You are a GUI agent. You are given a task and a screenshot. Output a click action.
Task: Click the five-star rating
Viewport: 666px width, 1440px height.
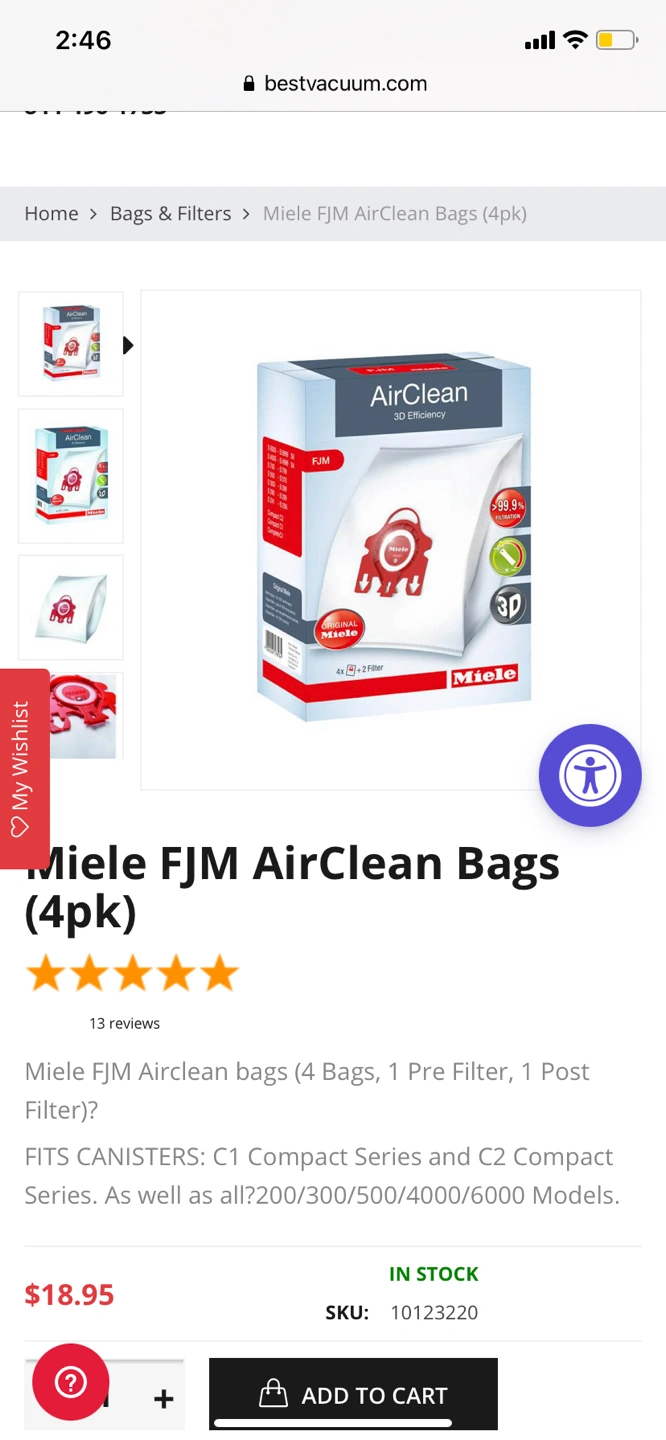132,973
